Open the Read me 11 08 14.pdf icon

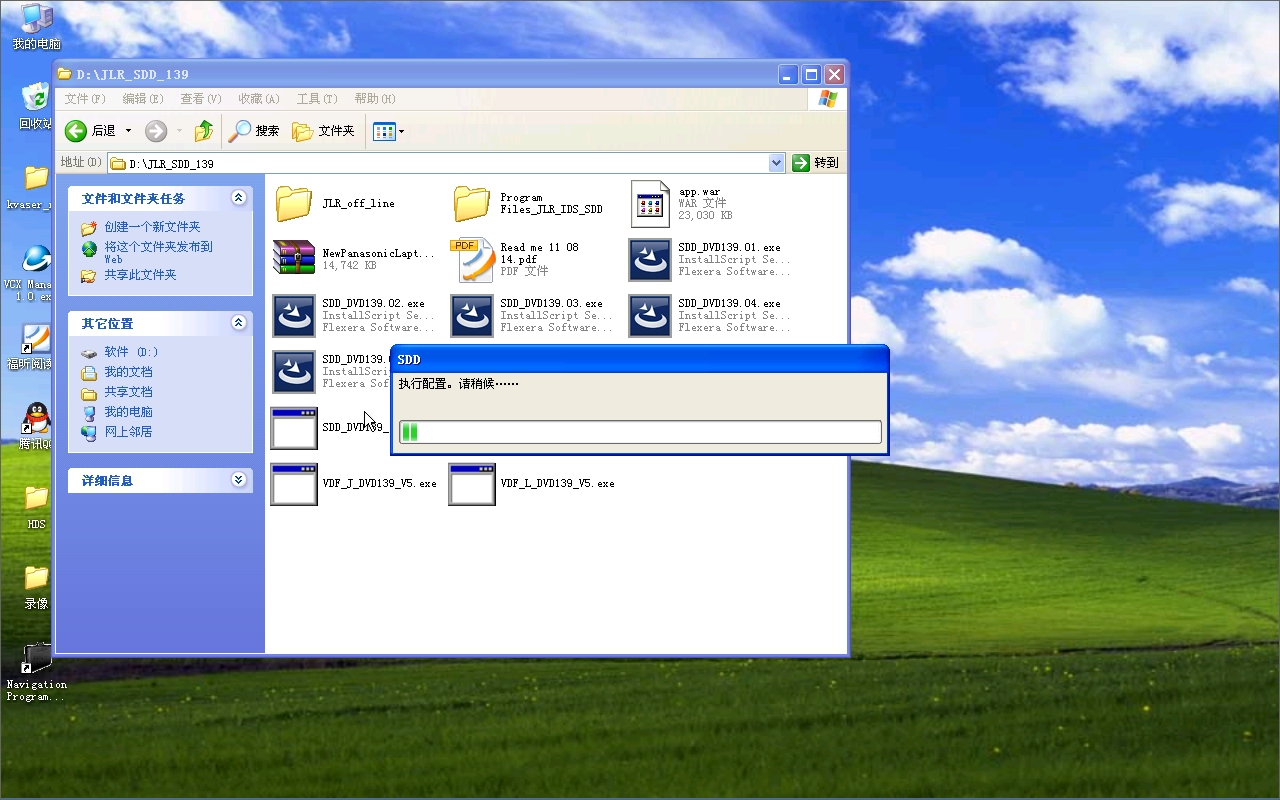coord(472,260)
